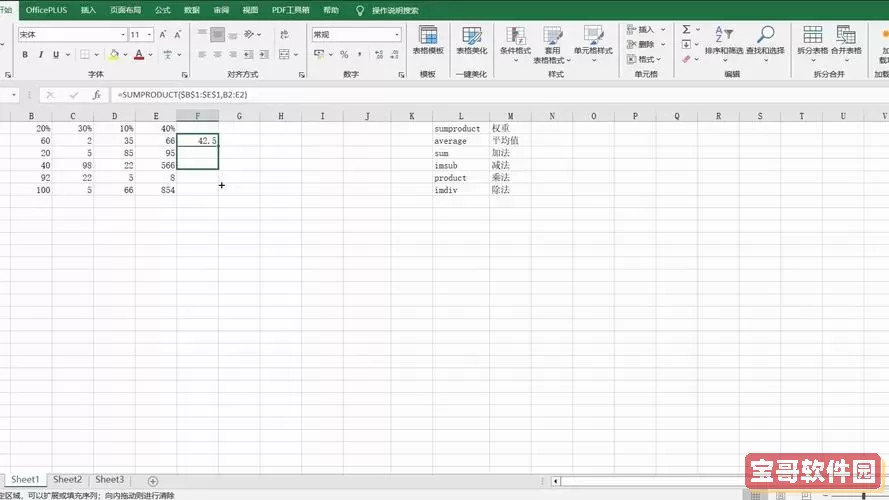This screenshot has height=500, width=889.
Task: Open the PDF工具箱 tab
Action: [290, 10]
